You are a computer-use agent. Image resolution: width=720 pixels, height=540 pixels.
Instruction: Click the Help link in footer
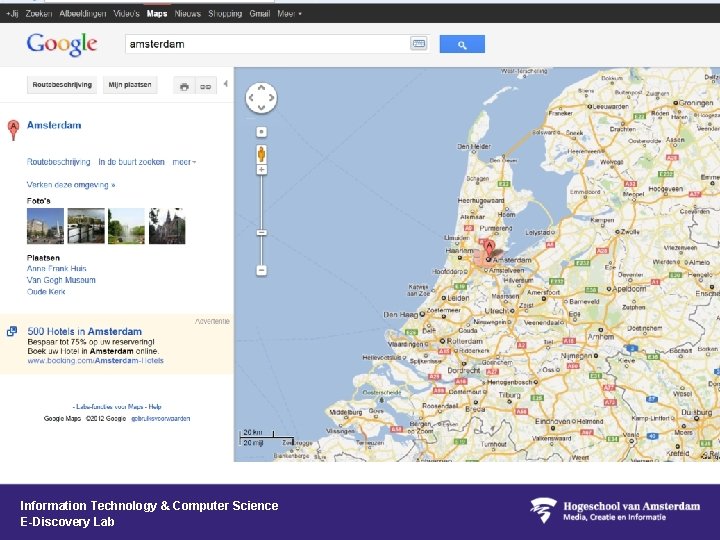click(x=155, y=407)
